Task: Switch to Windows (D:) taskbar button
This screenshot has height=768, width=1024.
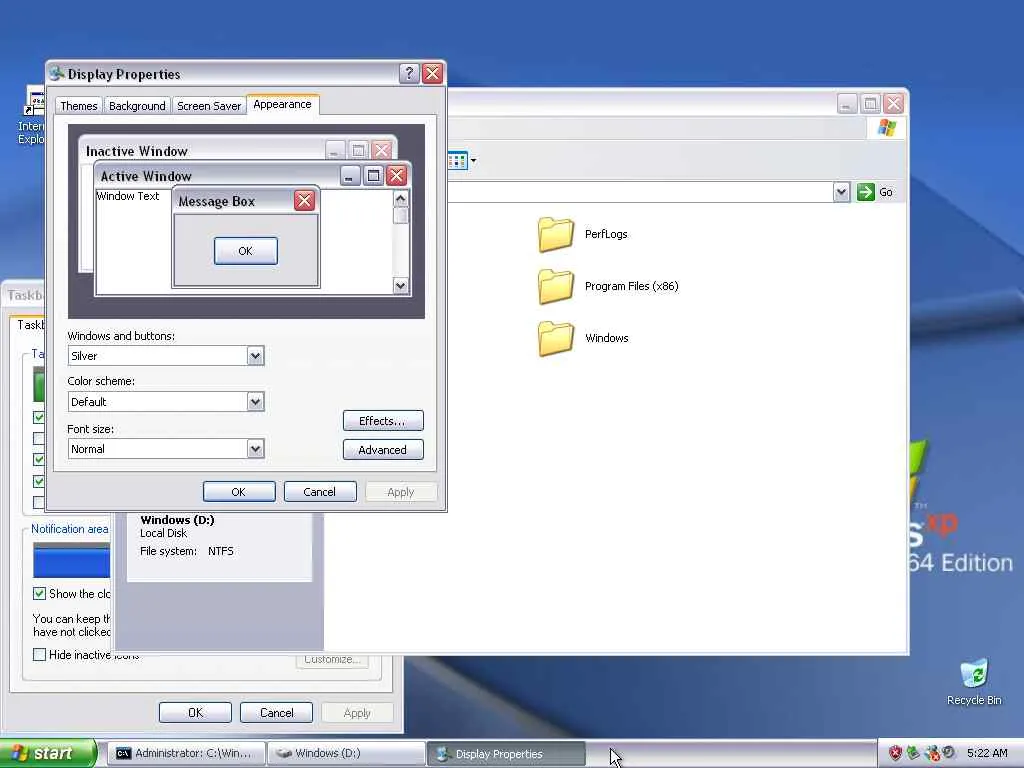Action: click(346, 754)
